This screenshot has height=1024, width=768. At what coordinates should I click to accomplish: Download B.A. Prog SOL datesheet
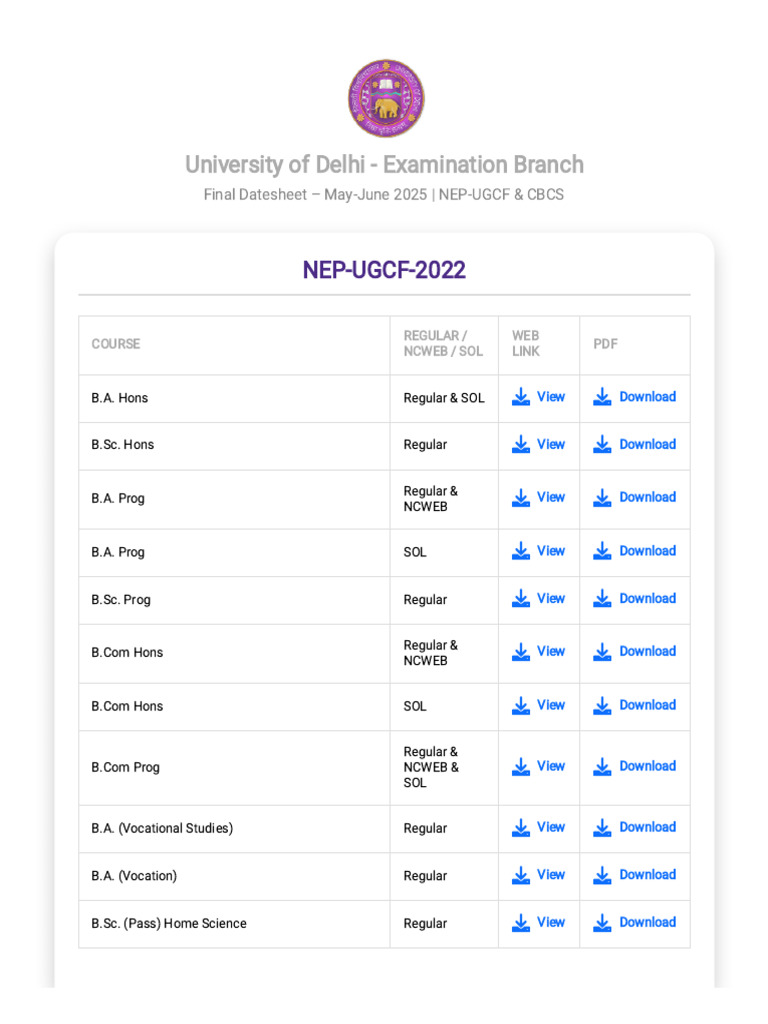click(647, 552)
